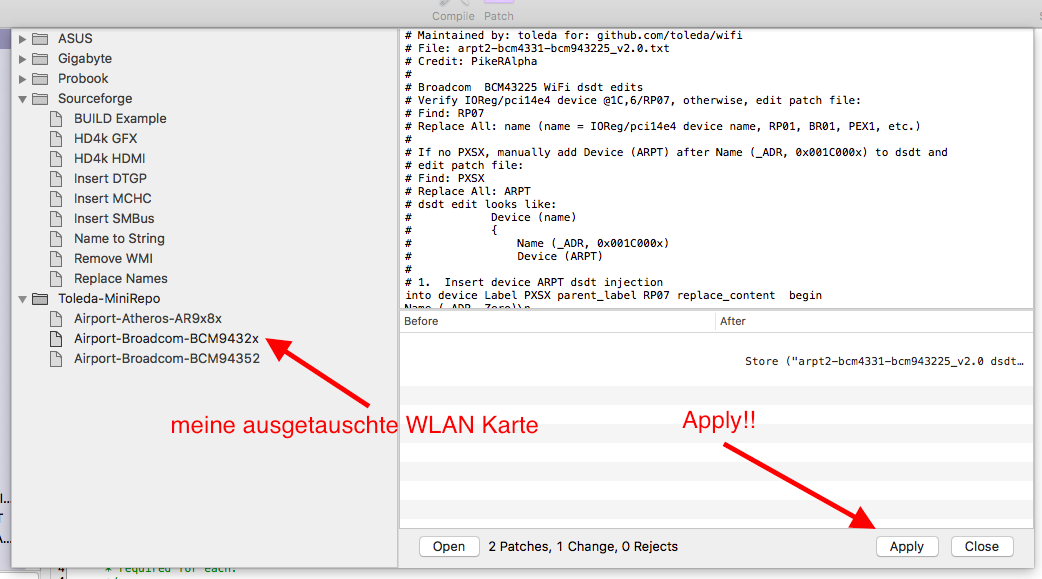Click the Before column header

point(557,321)
